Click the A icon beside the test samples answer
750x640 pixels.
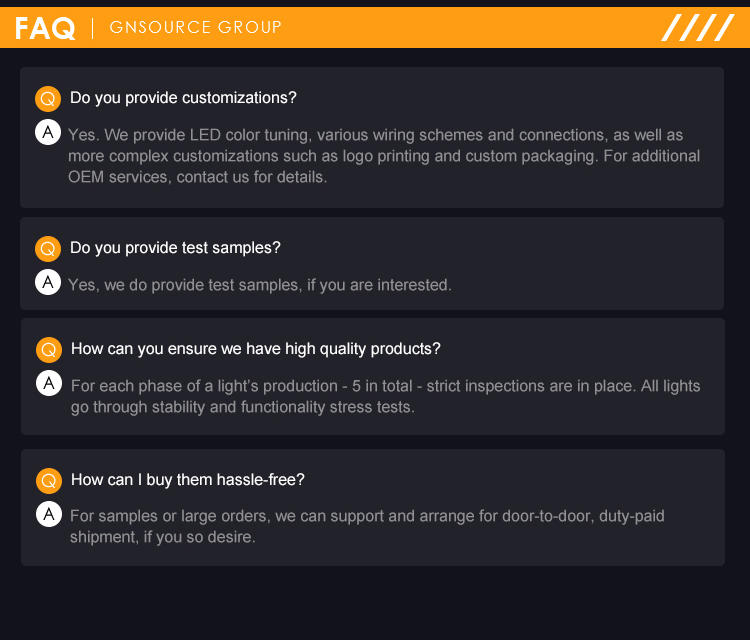(48, 282)
